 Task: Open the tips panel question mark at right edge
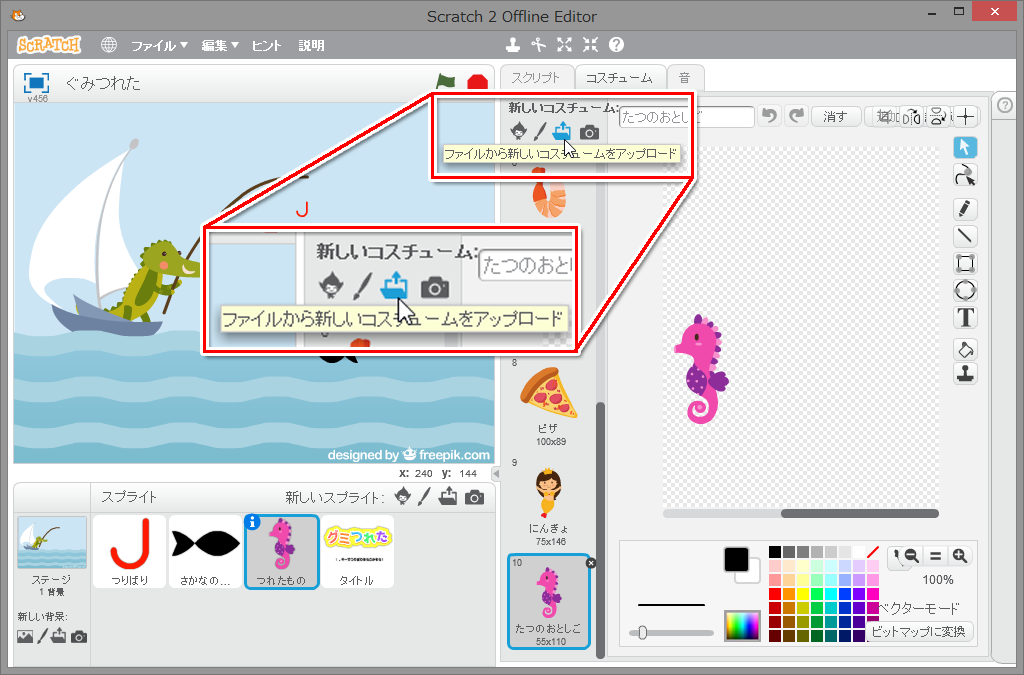[1005, 105]
